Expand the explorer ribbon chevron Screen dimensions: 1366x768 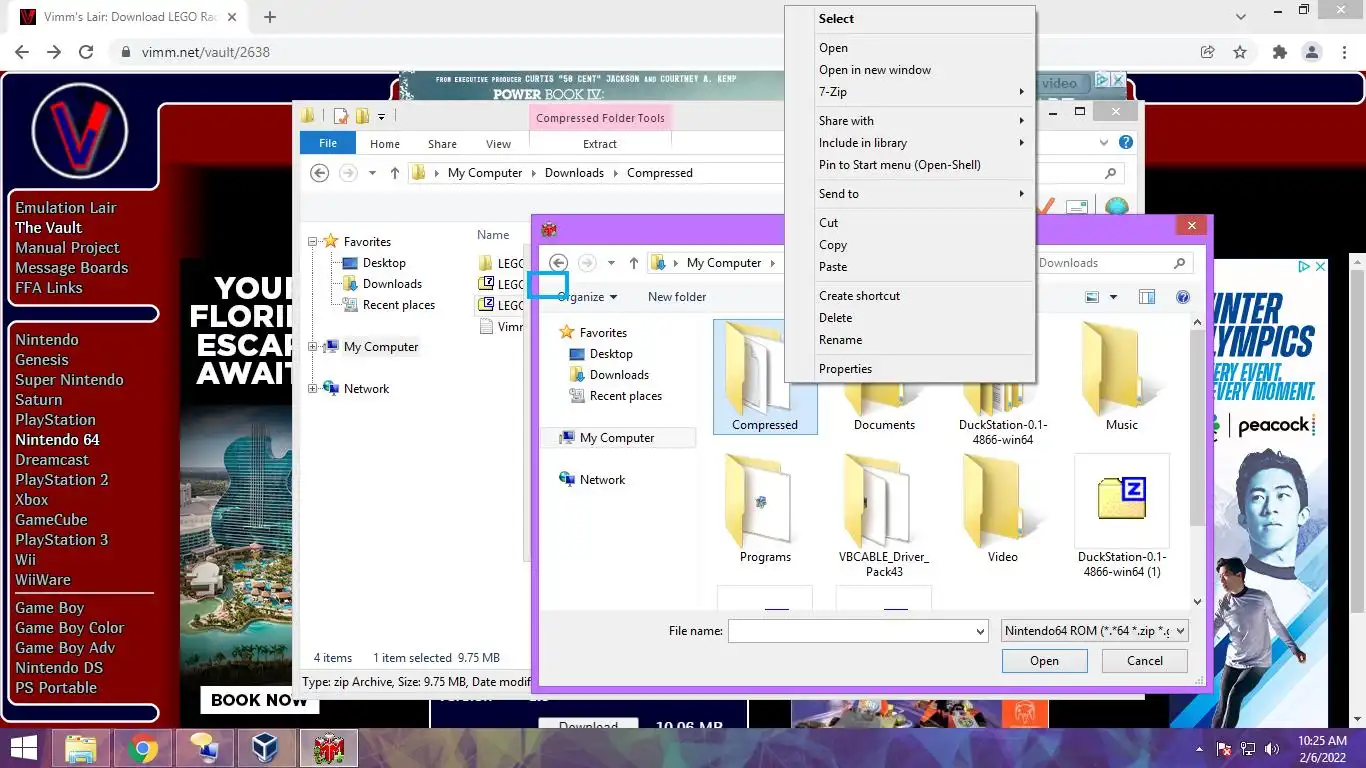[1102, 143]
